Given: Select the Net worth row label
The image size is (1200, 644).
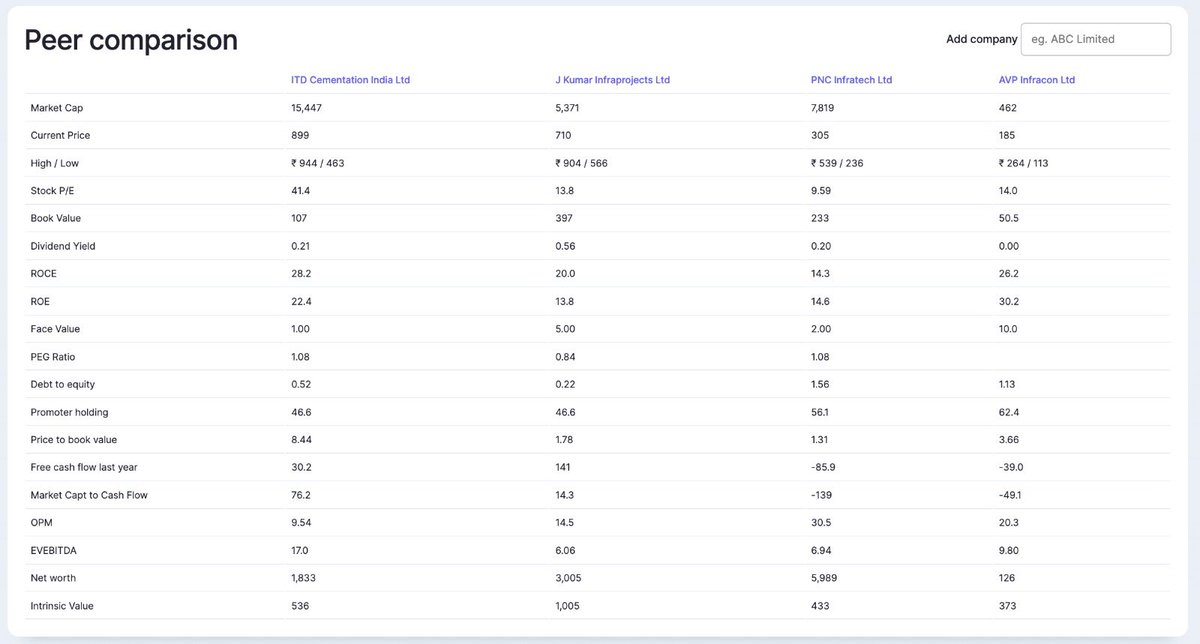Looking at the screenshot, I should click(53, 578).
